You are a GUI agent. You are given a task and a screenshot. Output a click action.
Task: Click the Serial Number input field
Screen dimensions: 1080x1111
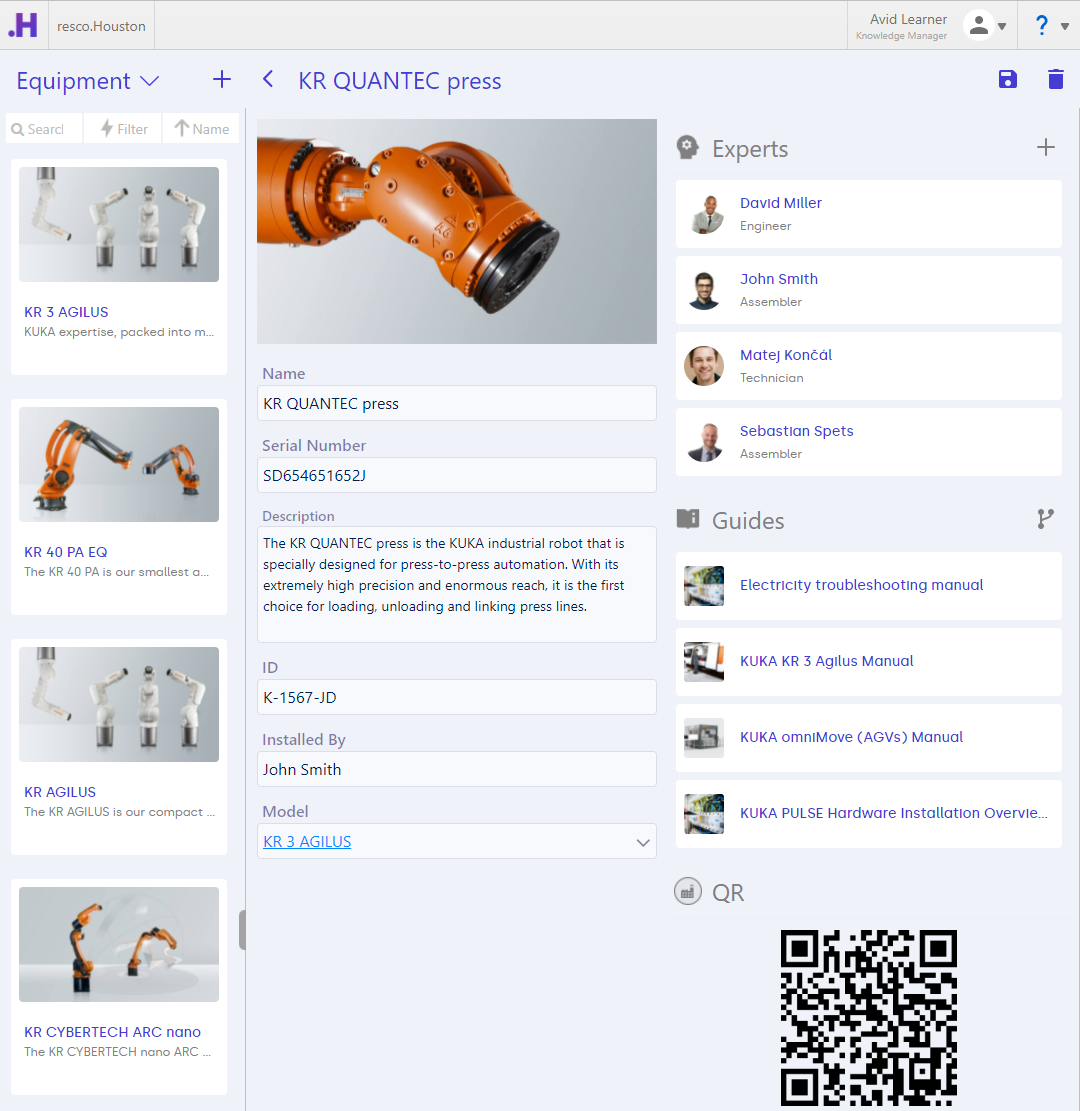[x=456, y=476]
